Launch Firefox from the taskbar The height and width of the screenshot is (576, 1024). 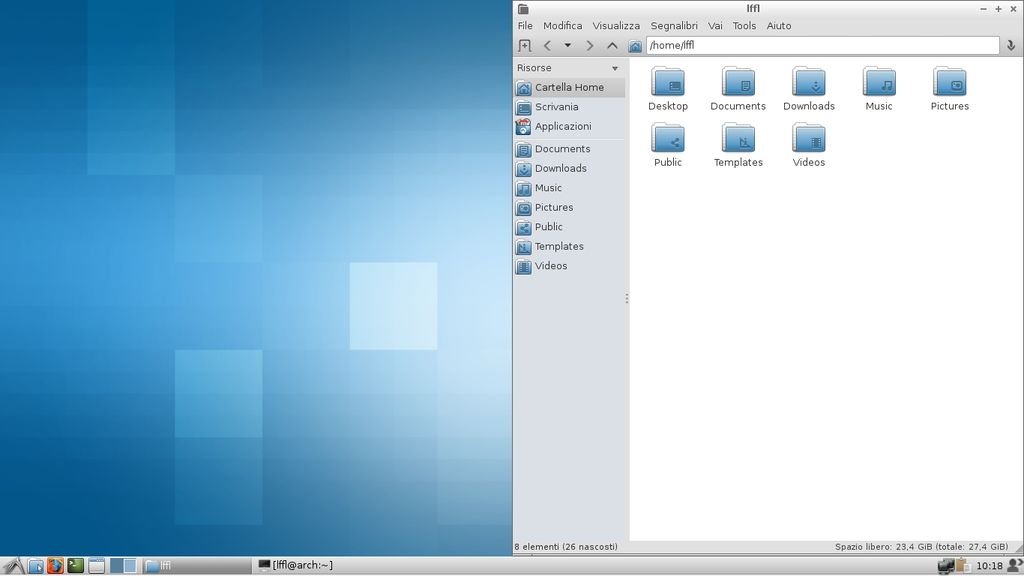55,565
